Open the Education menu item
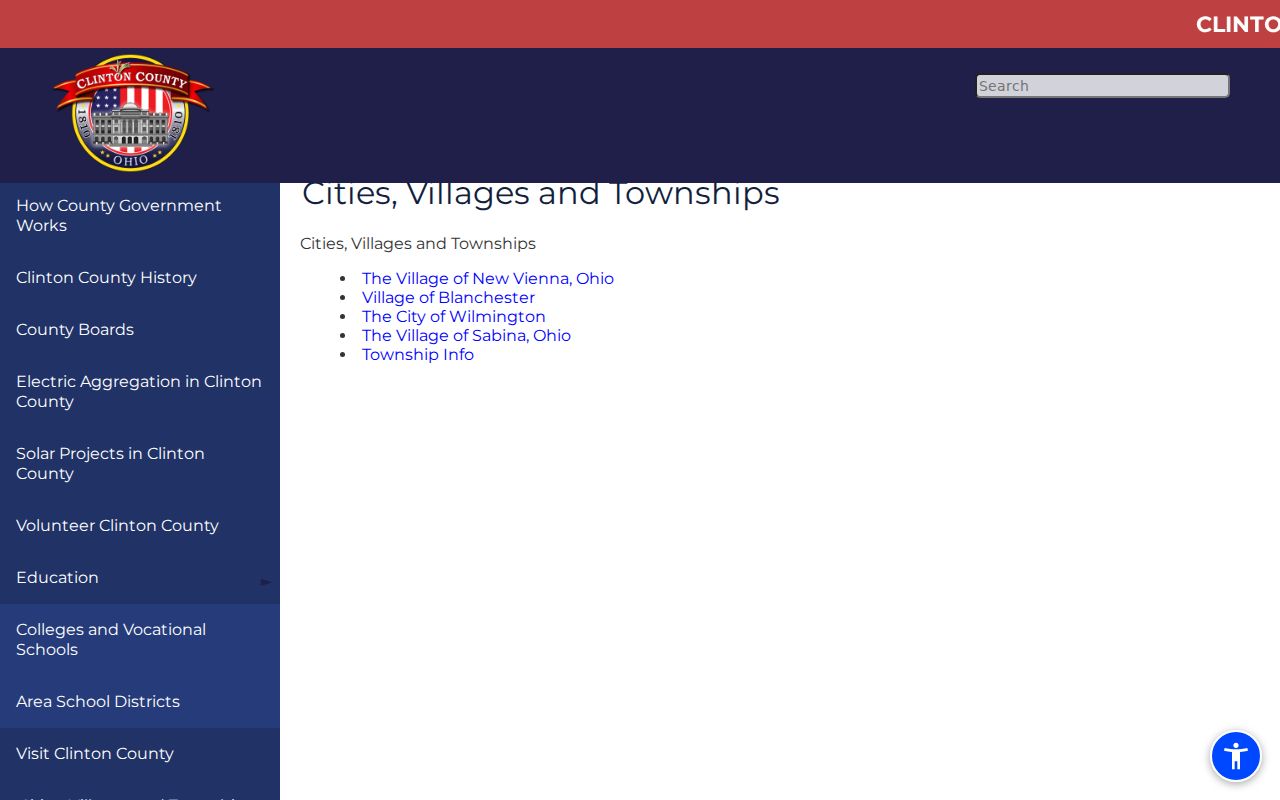 point(140,577)
